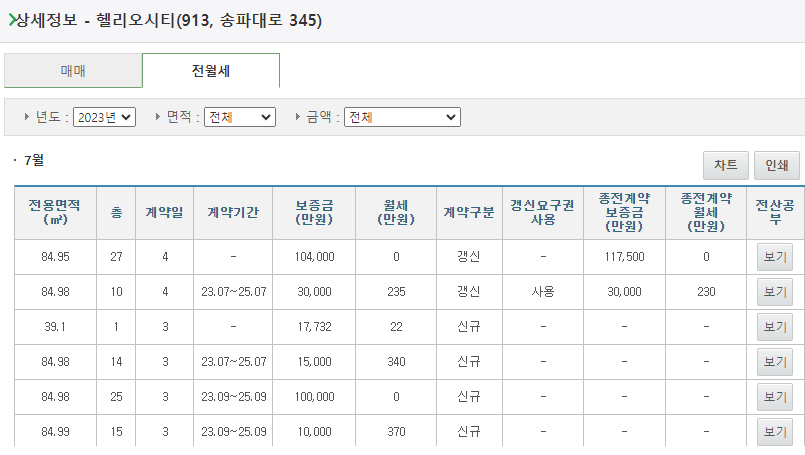Click 보기 for the 104,000 deposit row
The width and height of the screenshot is (805, 455).
coord(775,257)
